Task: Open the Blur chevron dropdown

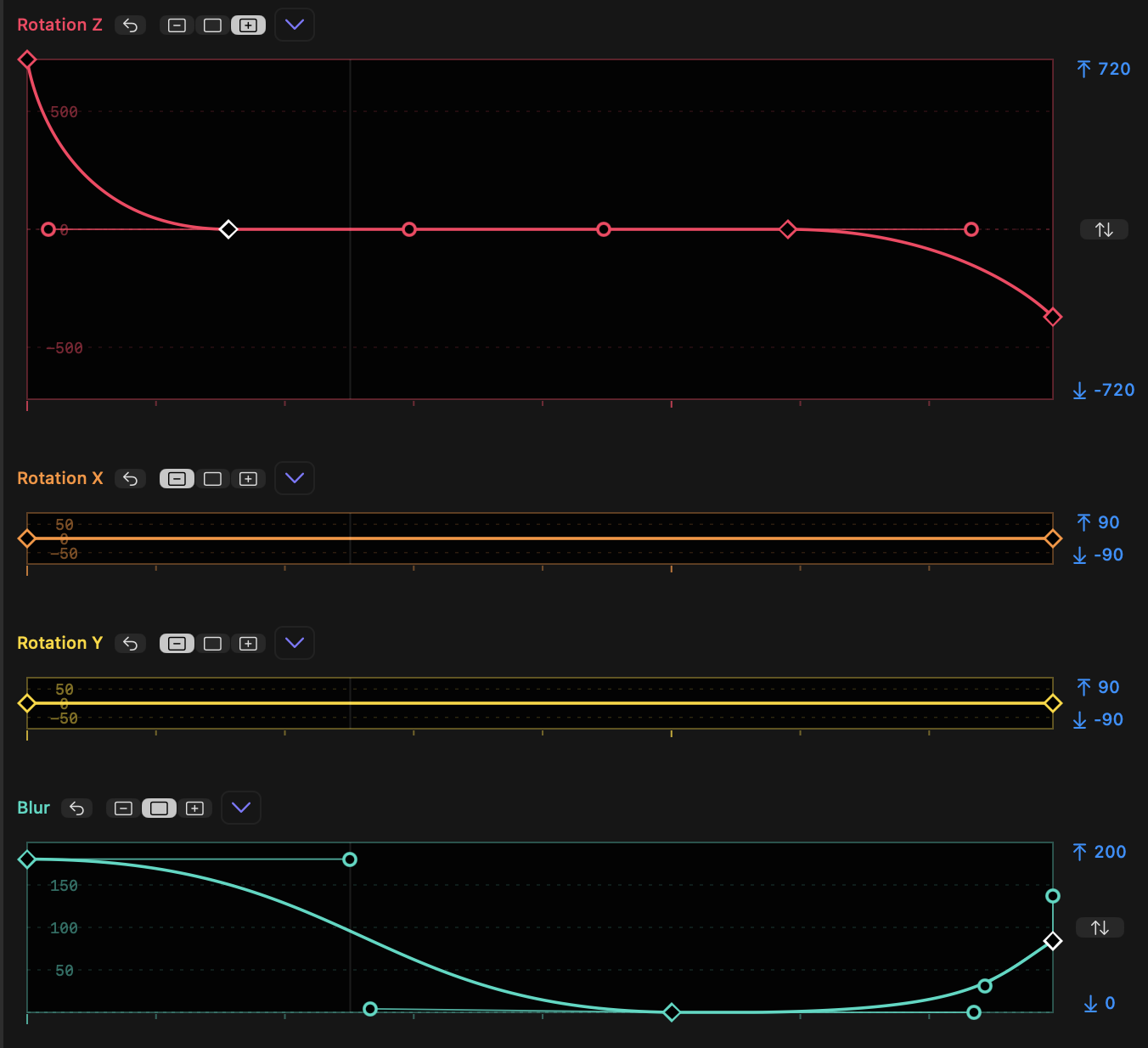Action: [241, 809]
